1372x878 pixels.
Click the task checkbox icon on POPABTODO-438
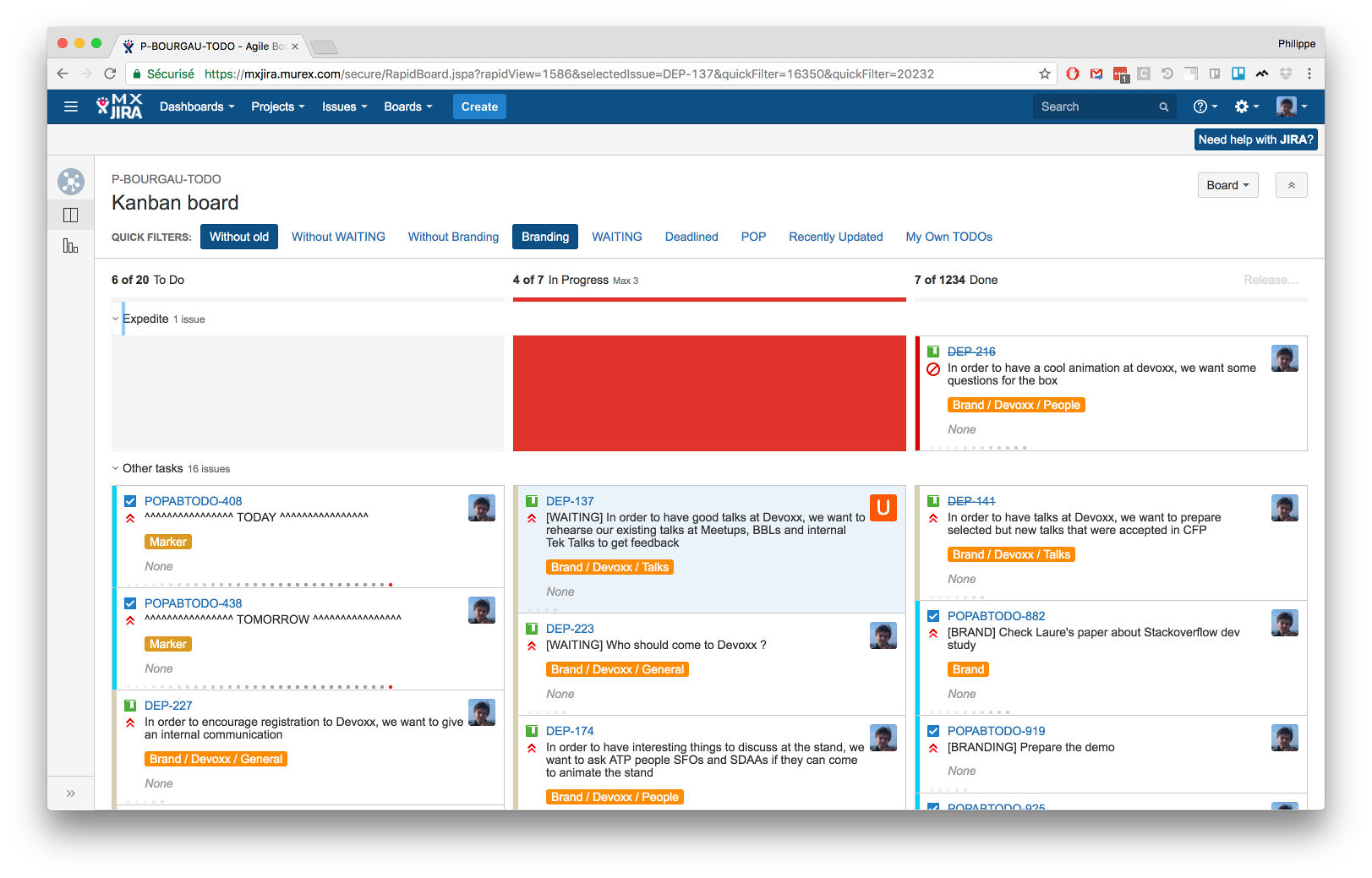130,603
